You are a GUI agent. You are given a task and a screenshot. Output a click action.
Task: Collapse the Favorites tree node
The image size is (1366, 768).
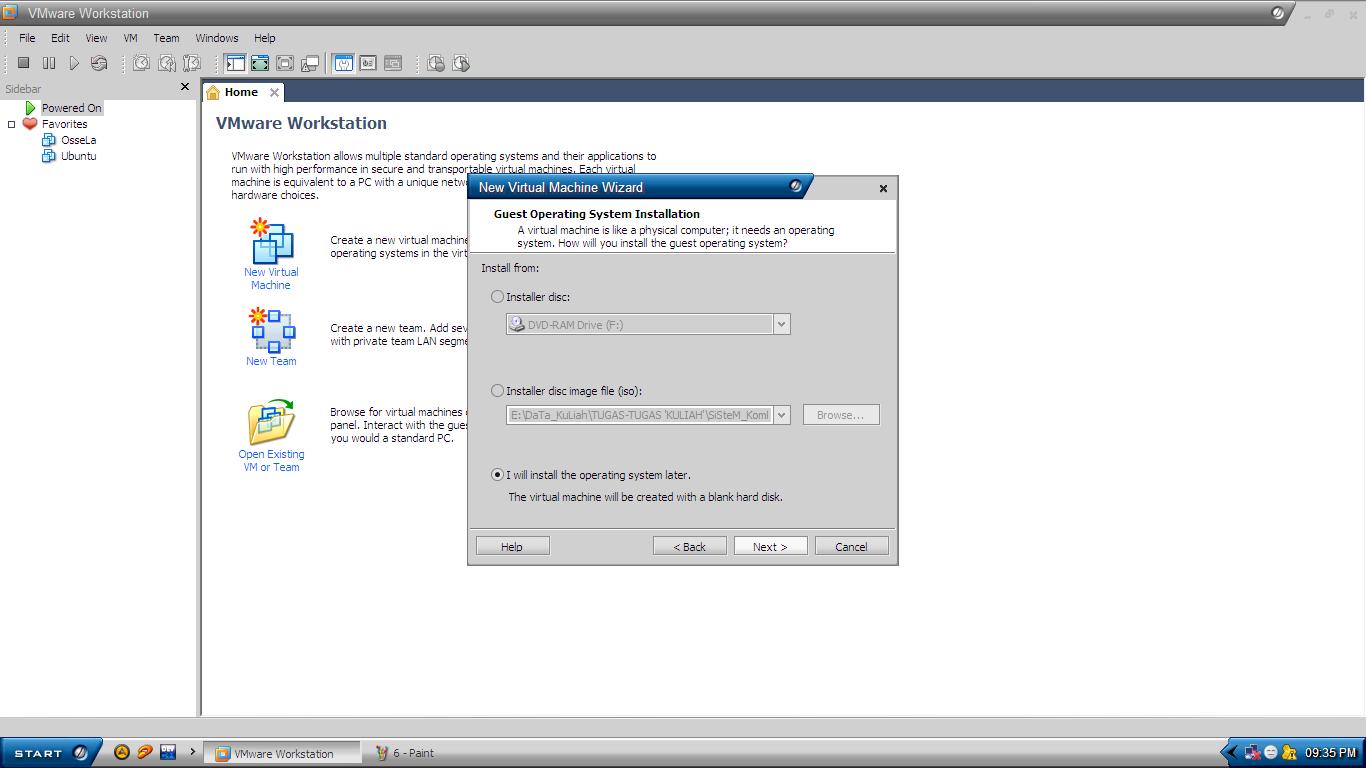(12, 125)
